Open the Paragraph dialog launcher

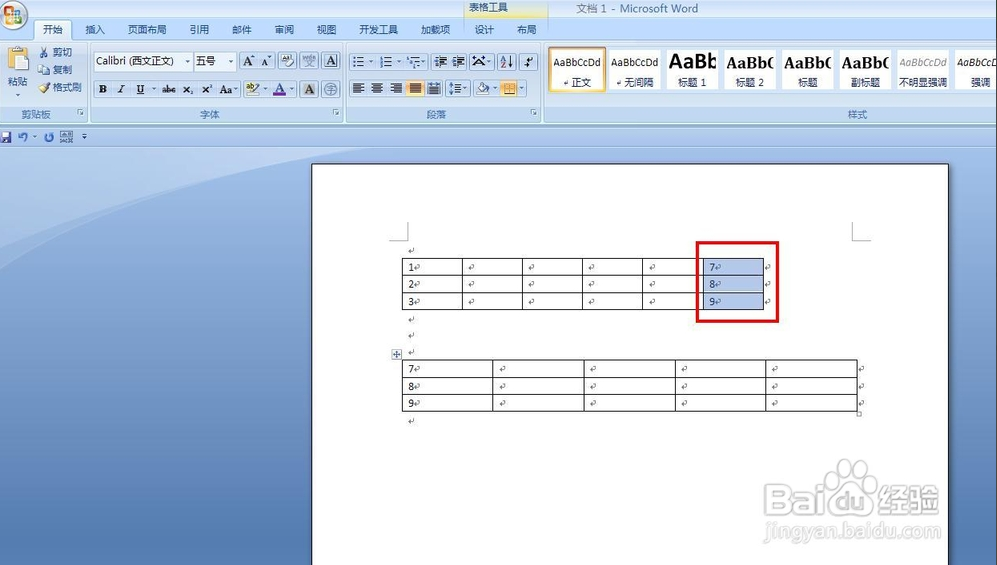point(534,113)
